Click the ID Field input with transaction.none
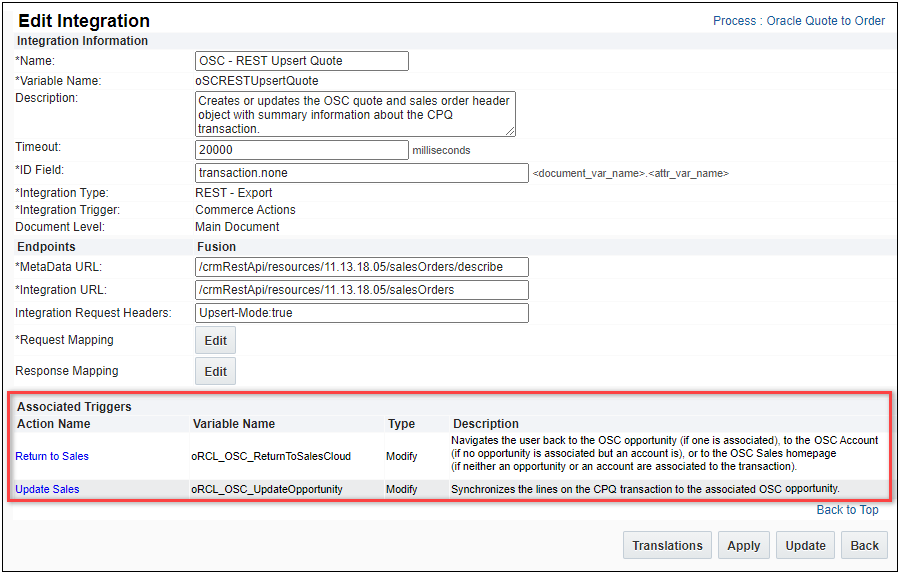The width and height of the screenshot is (900, 574). [x=362, y=173]
